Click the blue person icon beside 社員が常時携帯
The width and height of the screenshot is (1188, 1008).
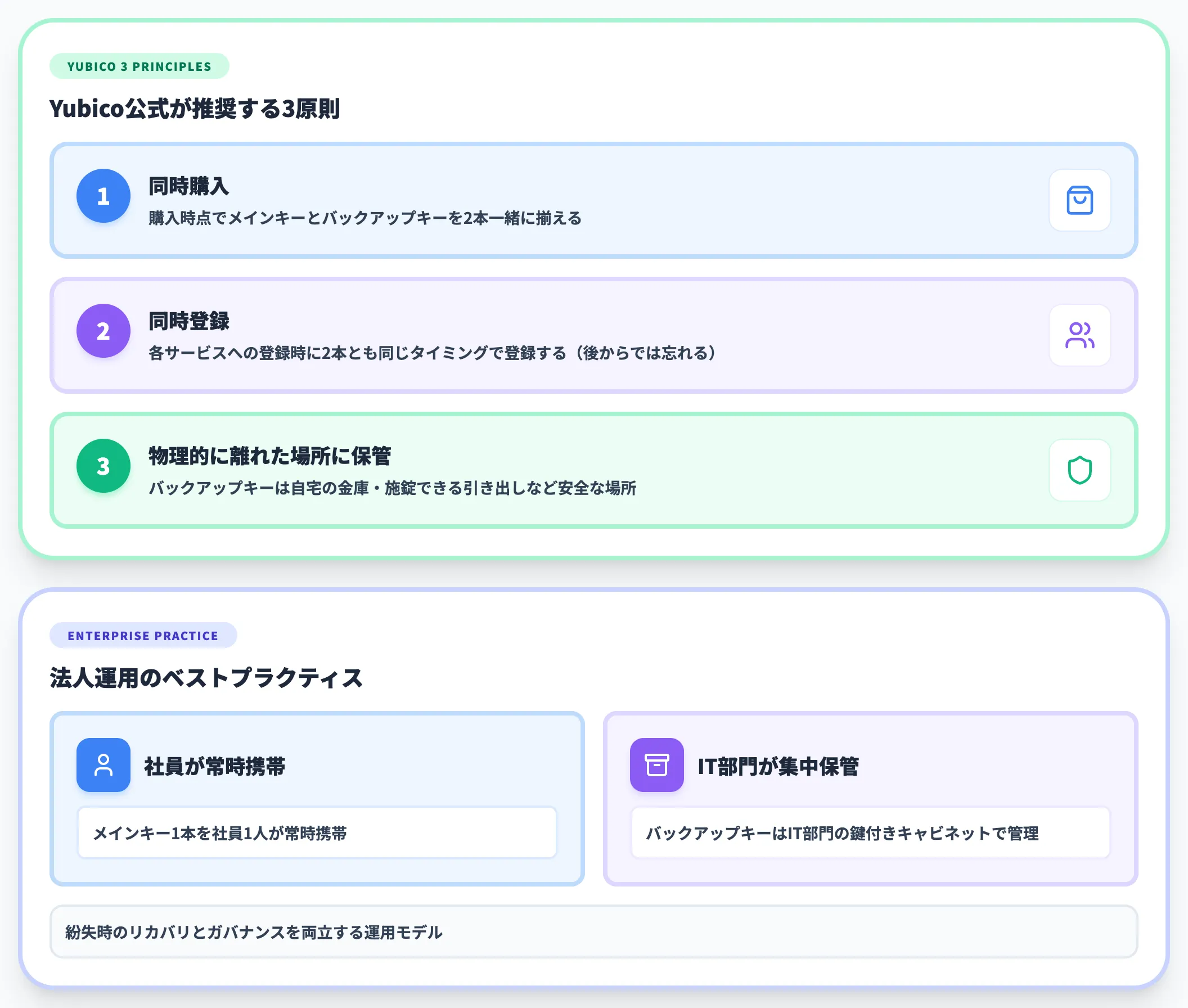click(103, 764)
